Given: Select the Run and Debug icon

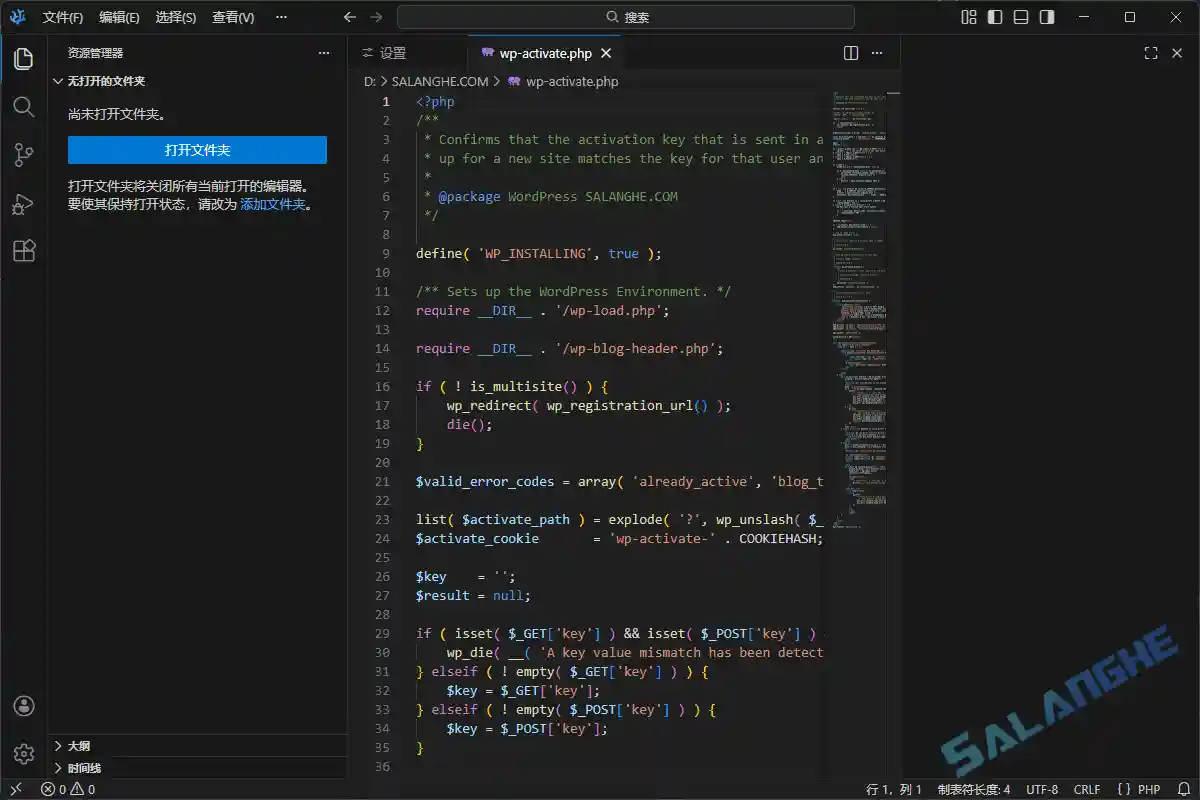Looking at the screenshot, I should point(23,203).
